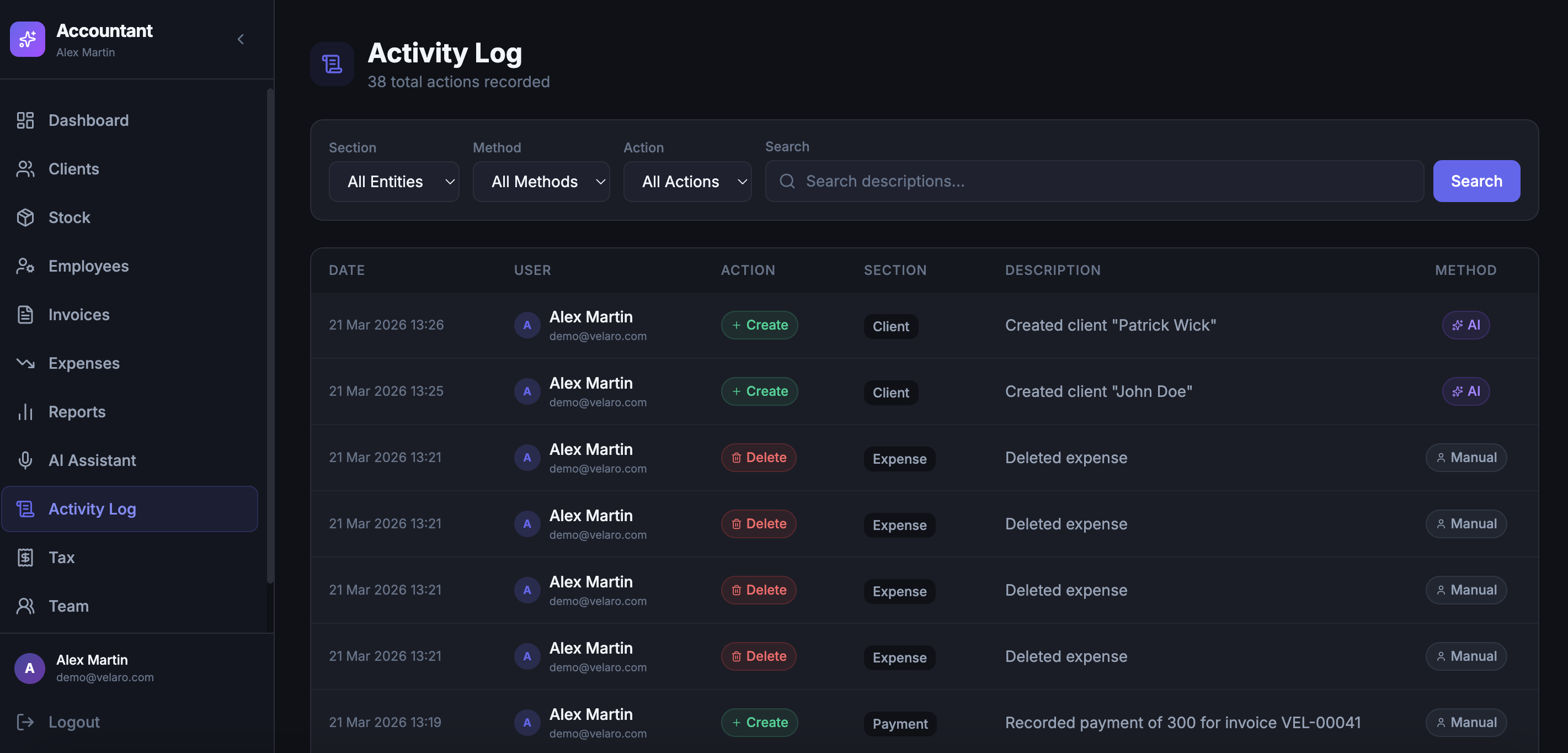Image resolution: width=1568 pixels, height=753 pixels.
Task: Open the All Methods dropdown
Action: click(541, 182)
